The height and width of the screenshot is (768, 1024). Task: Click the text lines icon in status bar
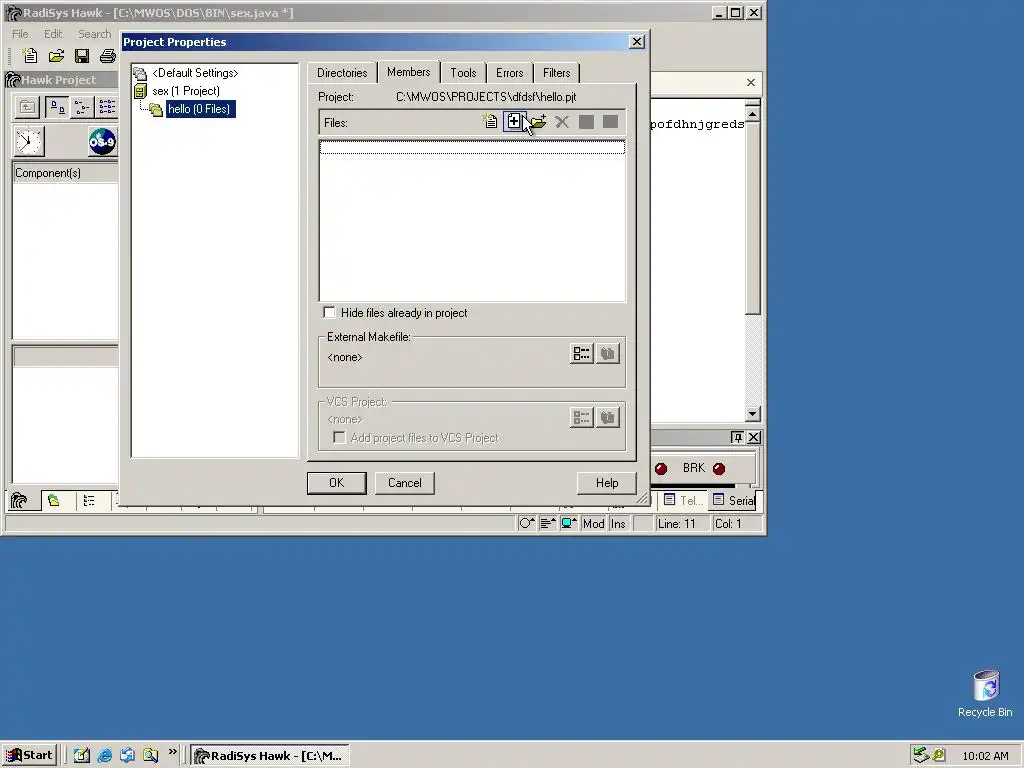[548, 523]
